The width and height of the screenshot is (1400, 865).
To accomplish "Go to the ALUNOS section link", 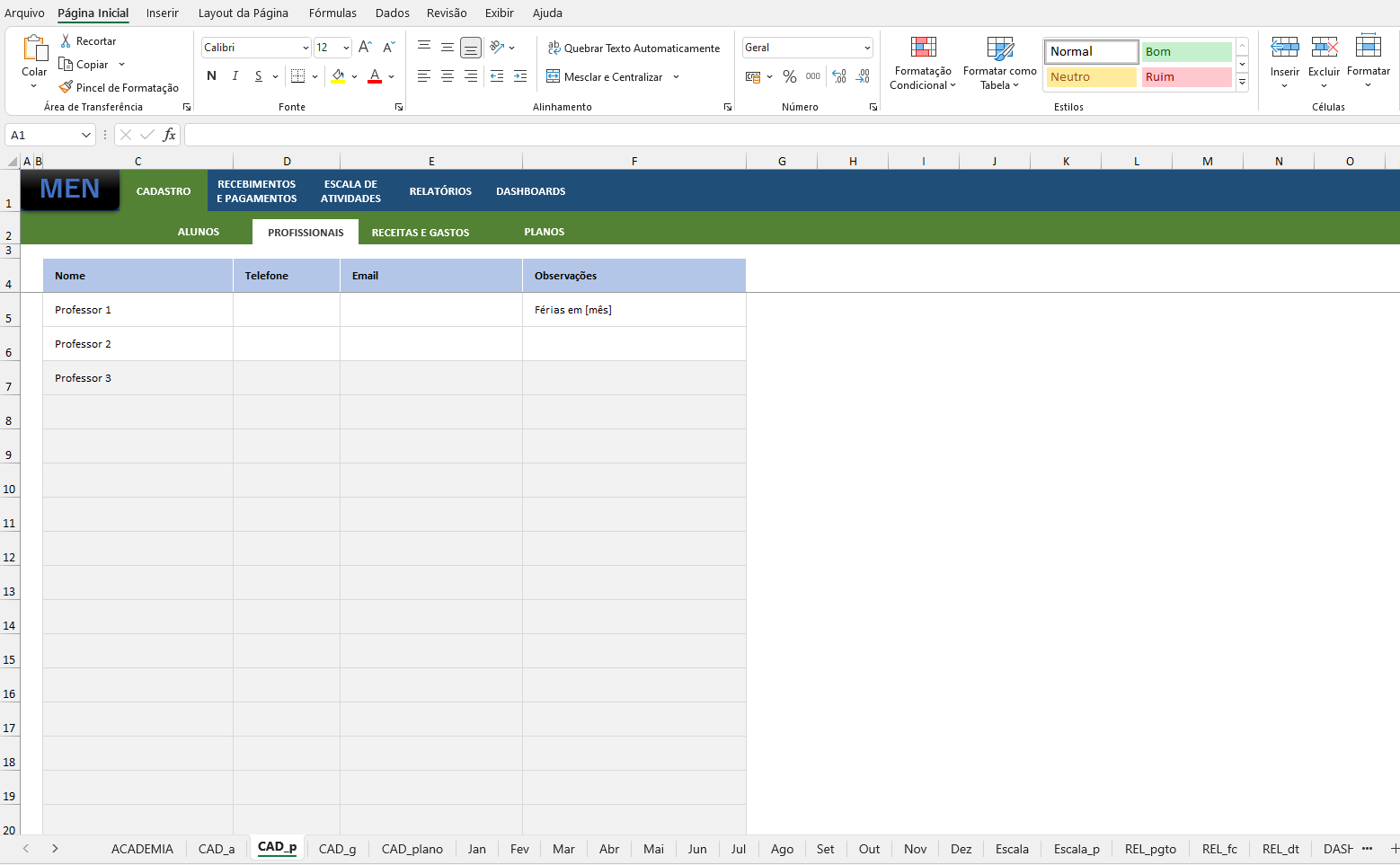I will tap(199, 232).
